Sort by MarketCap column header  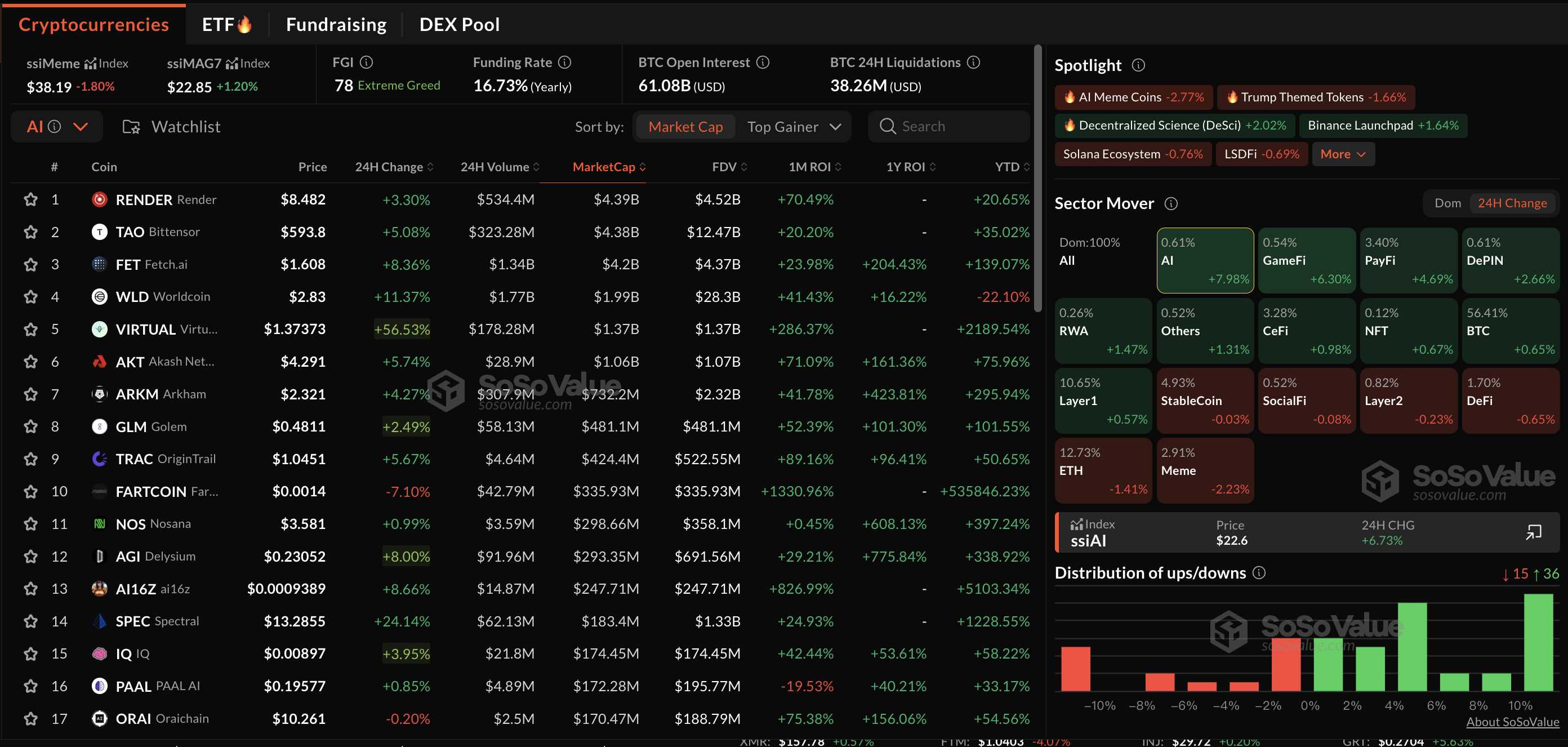609,167
